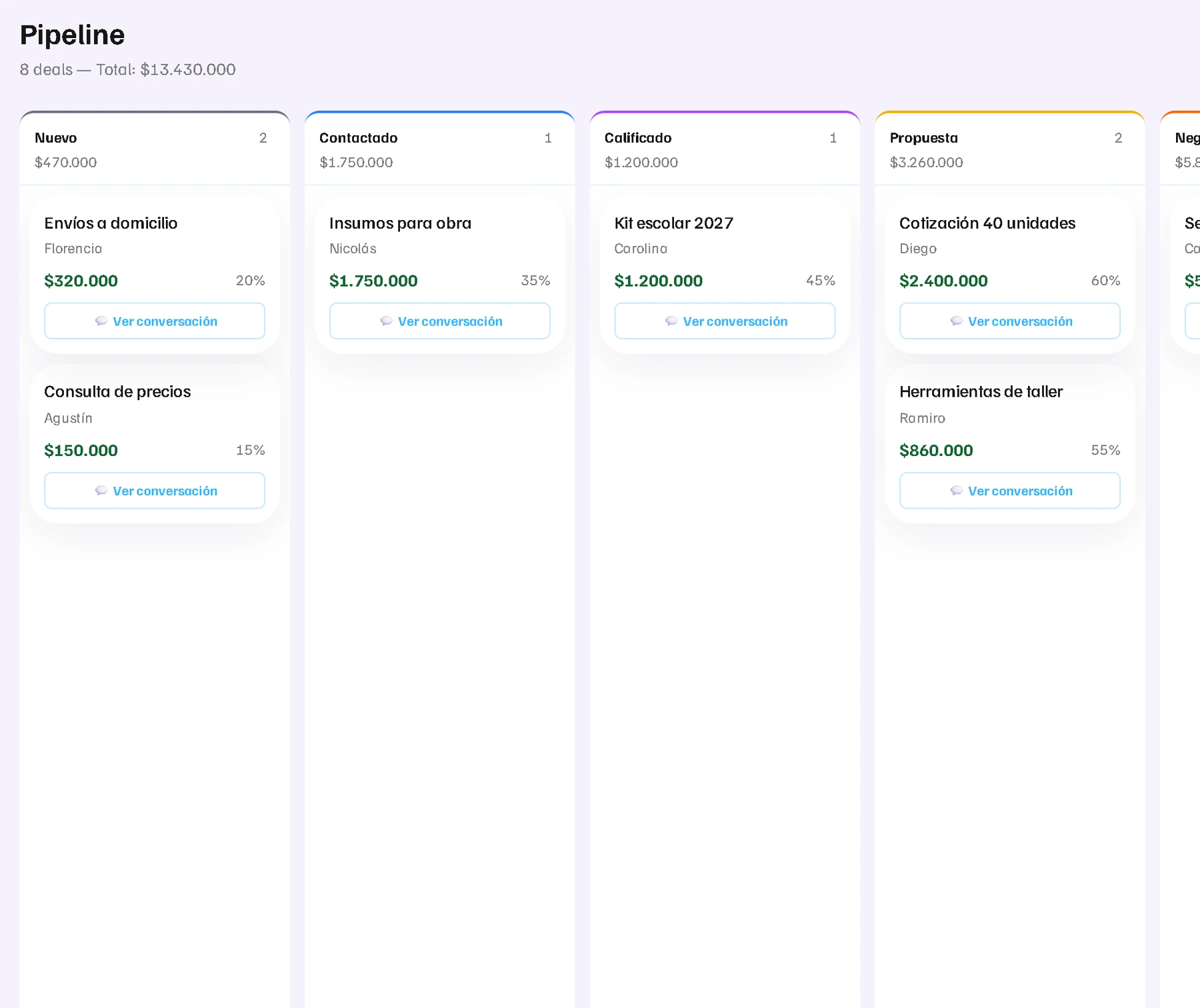Click the Pipeline page heading
Screen dimensions: 1200x1008
pyautogui.click(x=72, y=35)
